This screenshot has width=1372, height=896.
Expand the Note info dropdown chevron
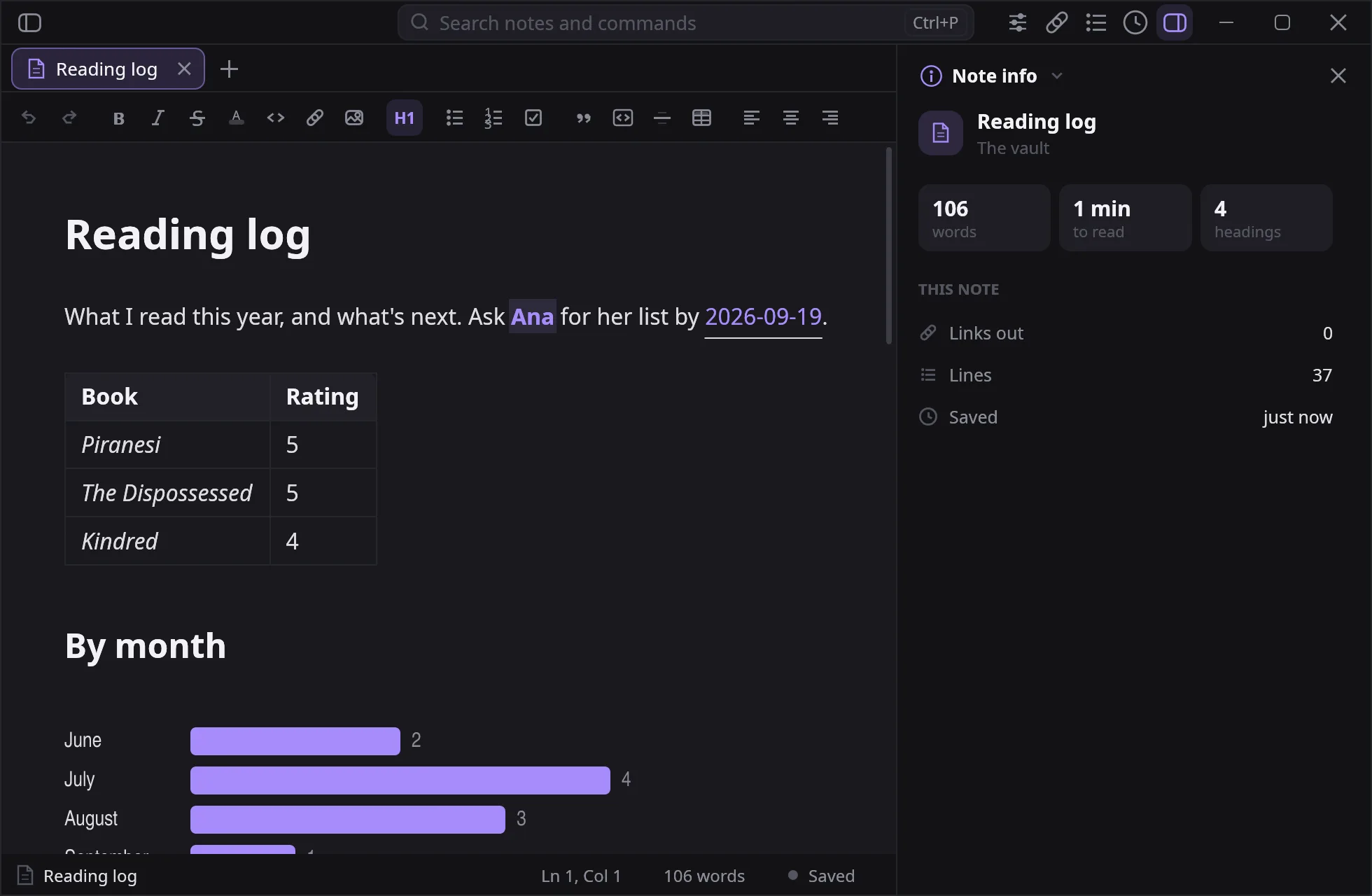[x=1057, y=76]
